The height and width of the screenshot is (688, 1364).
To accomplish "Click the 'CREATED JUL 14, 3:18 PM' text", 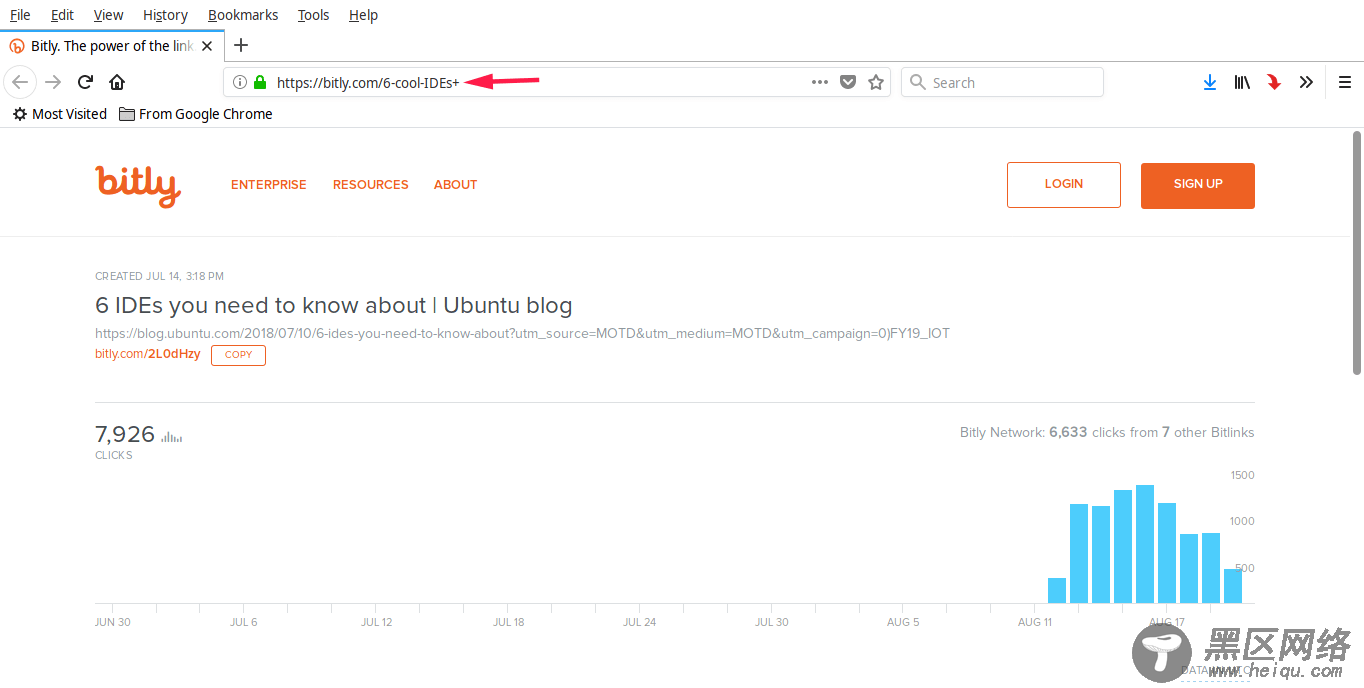I will 159,276.
